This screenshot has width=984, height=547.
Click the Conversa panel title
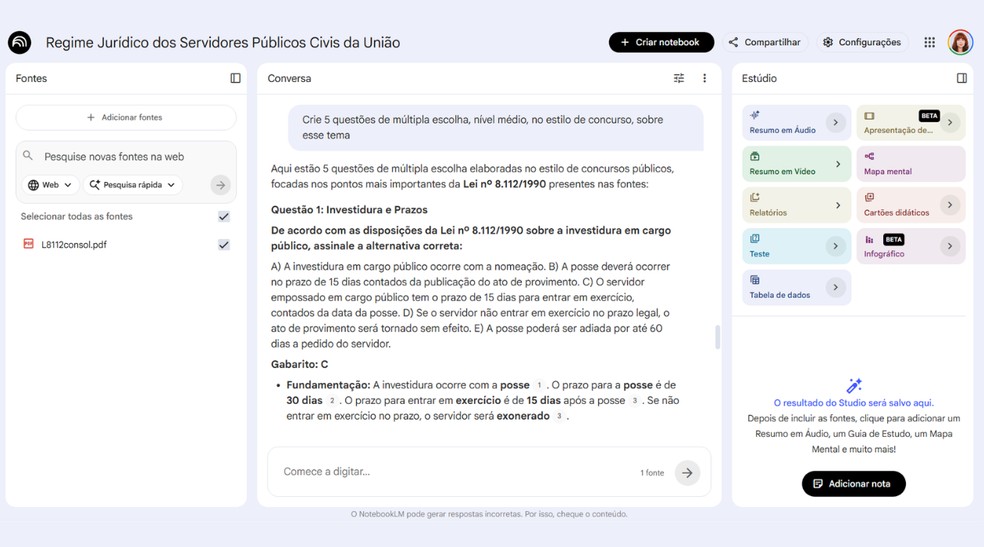point(289,78)
